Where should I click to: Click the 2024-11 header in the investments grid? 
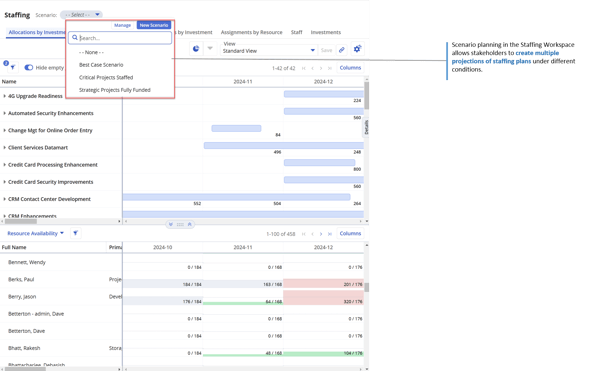[243, 82]
